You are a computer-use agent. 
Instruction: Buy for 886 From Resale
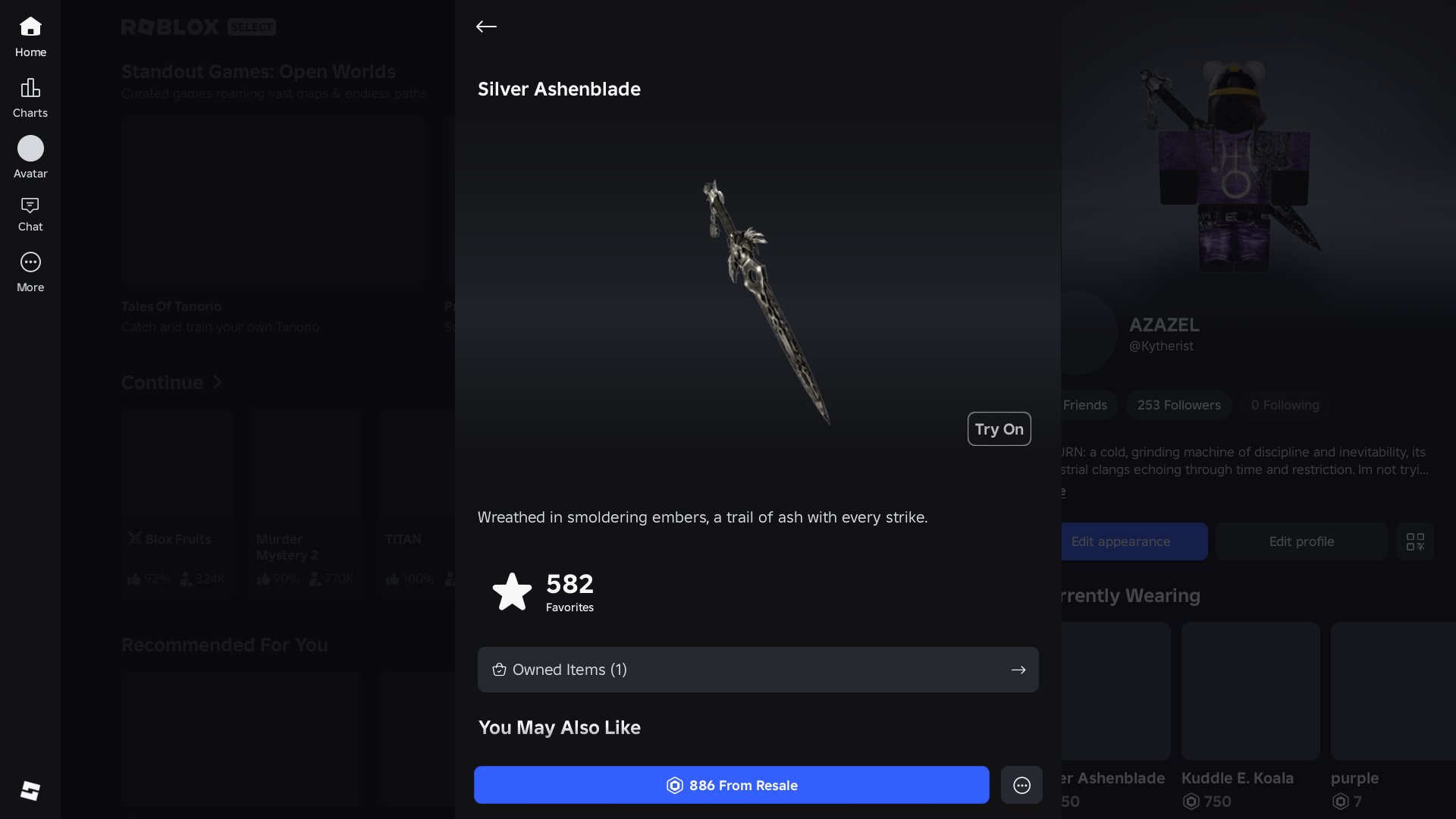pyautogui.click(x=731, y=785)
